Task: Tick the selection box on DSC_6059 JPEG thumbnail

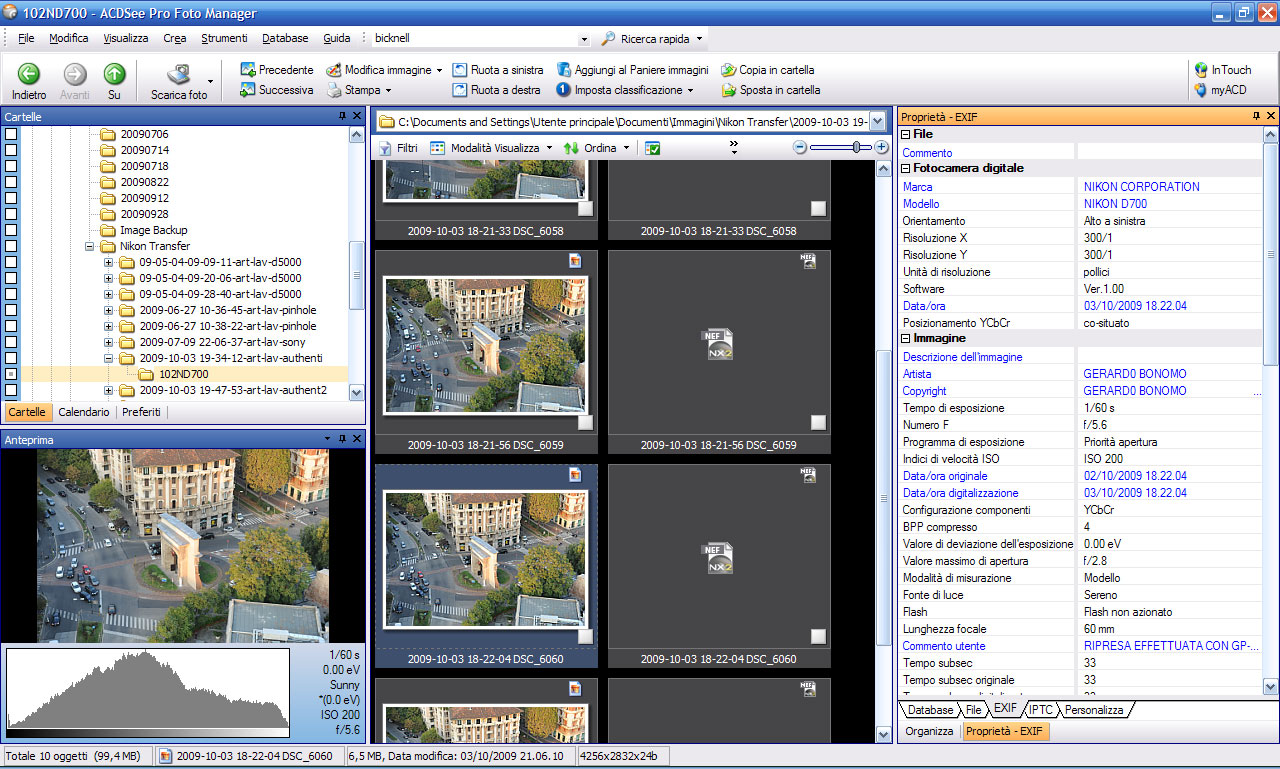Action: [x=585, y=423]
